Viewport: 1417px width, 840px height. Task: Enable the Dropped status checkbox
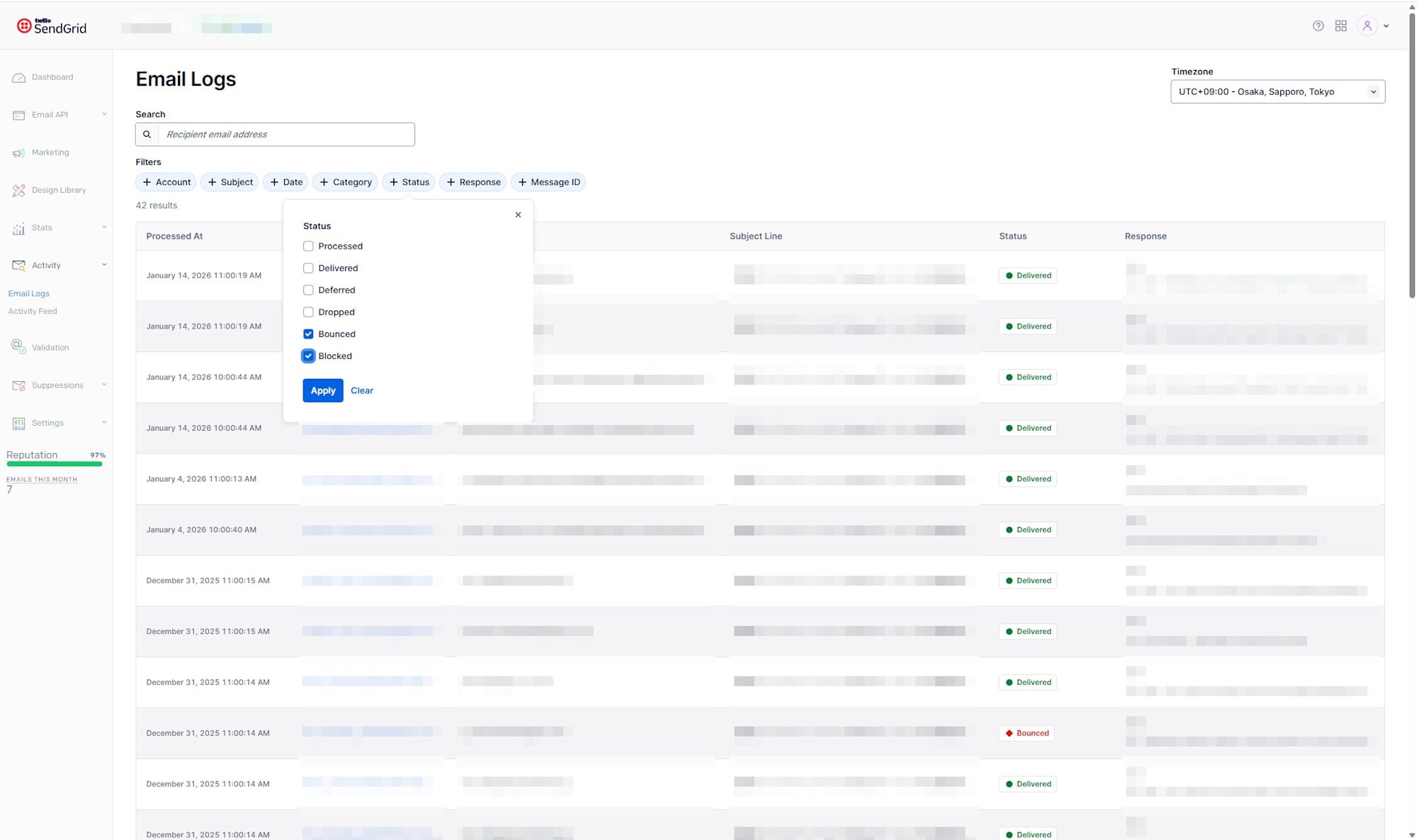tap(308, 312)
